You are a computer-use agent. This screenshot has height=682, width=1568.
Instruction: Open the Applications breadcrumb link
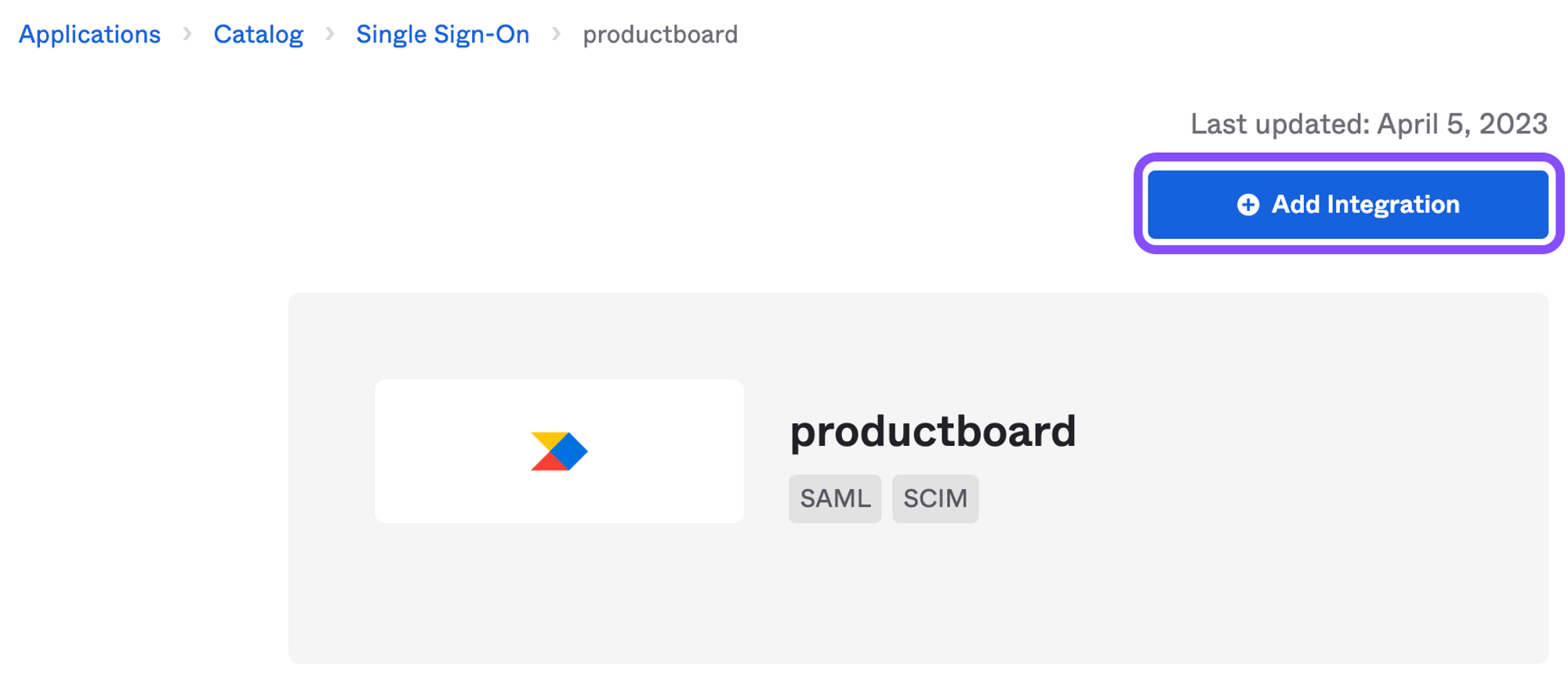[x=89, y=34]
